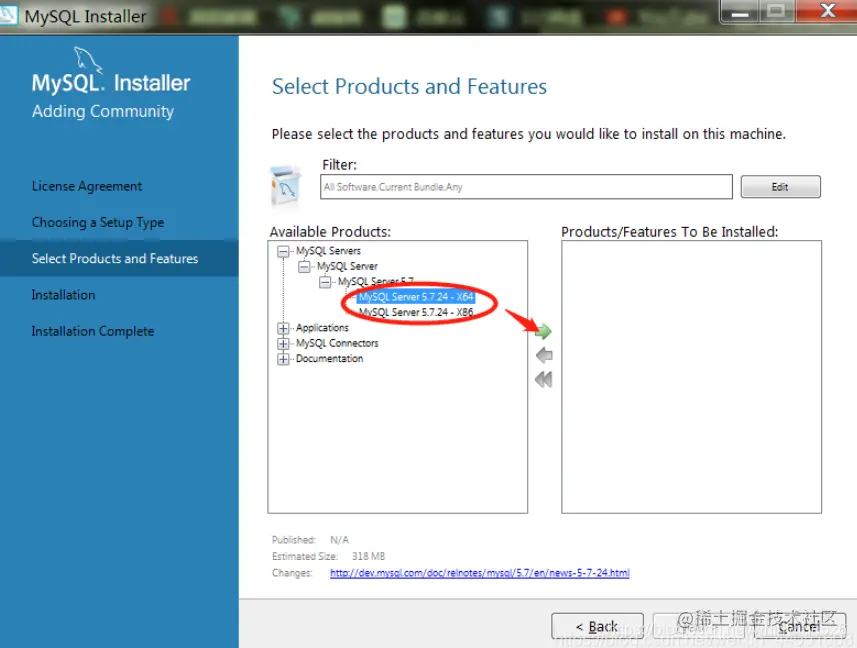Image resolution: width=857 pixels, height=648 pixels.
Task: Open the License Agreement step
Action: pyautogui.click(x=86, y=186)
